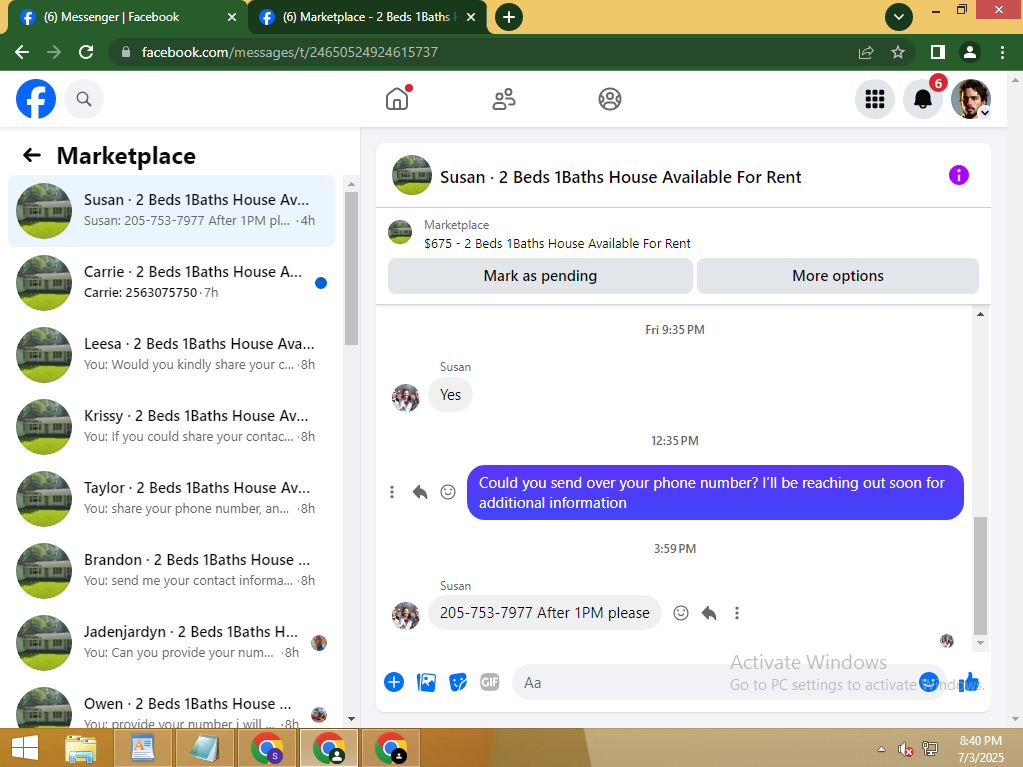Screen dimensions: 1023x767
Task: Open File Explorer from taskbar
Action: [81, 748]
